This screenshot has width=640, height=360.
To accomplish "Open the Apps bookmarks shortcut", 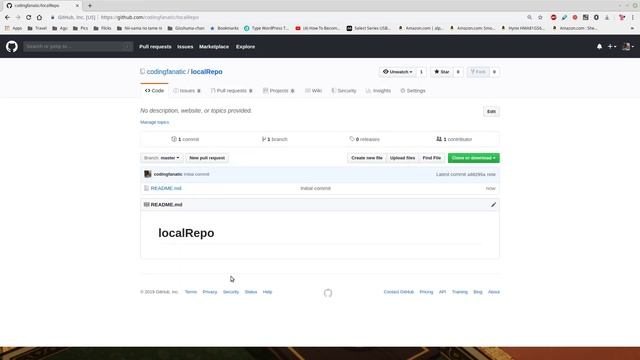I will (x=13, y=28).
